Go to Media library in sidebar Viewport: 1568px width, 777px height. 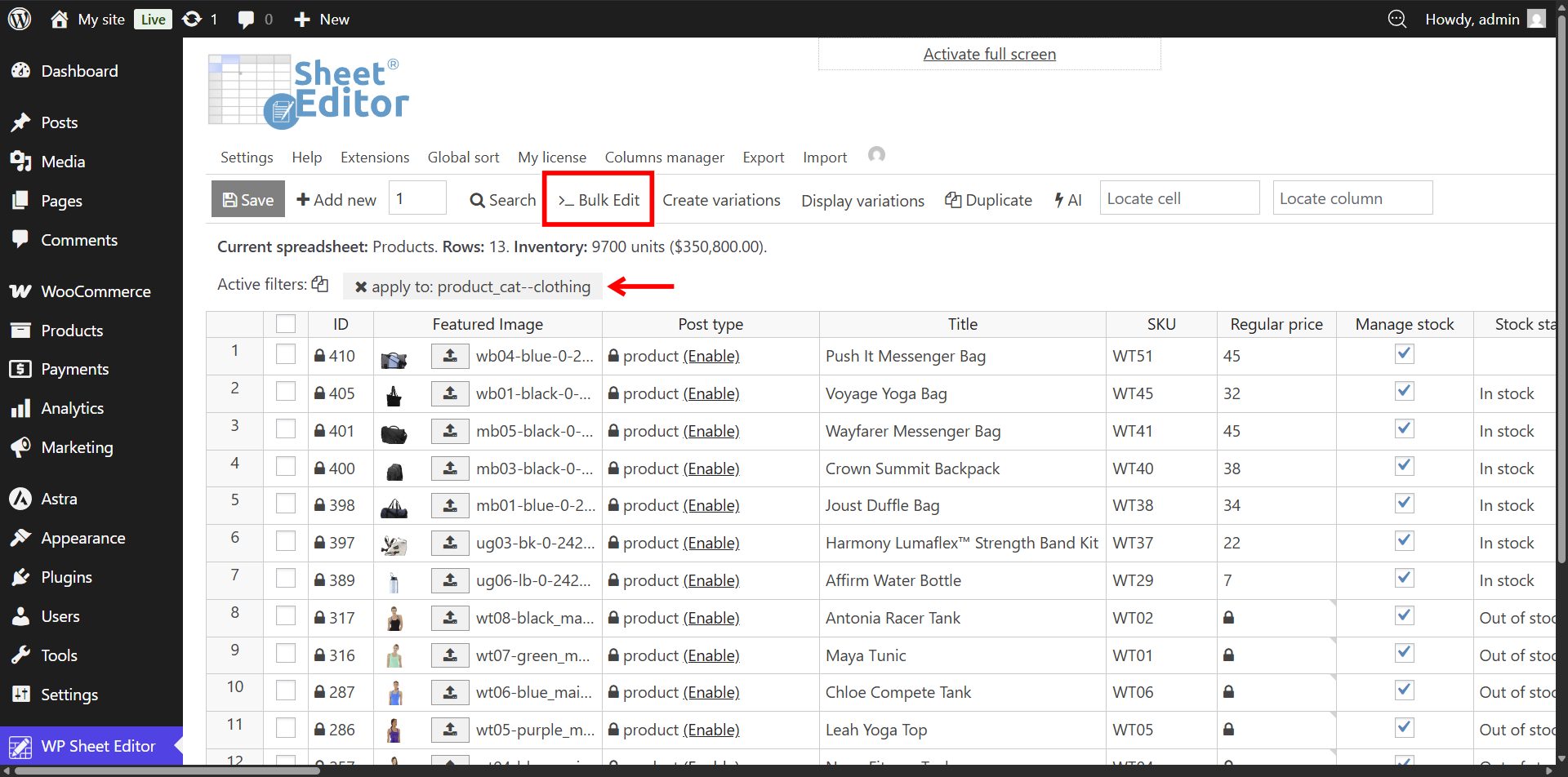click(63, 162)
